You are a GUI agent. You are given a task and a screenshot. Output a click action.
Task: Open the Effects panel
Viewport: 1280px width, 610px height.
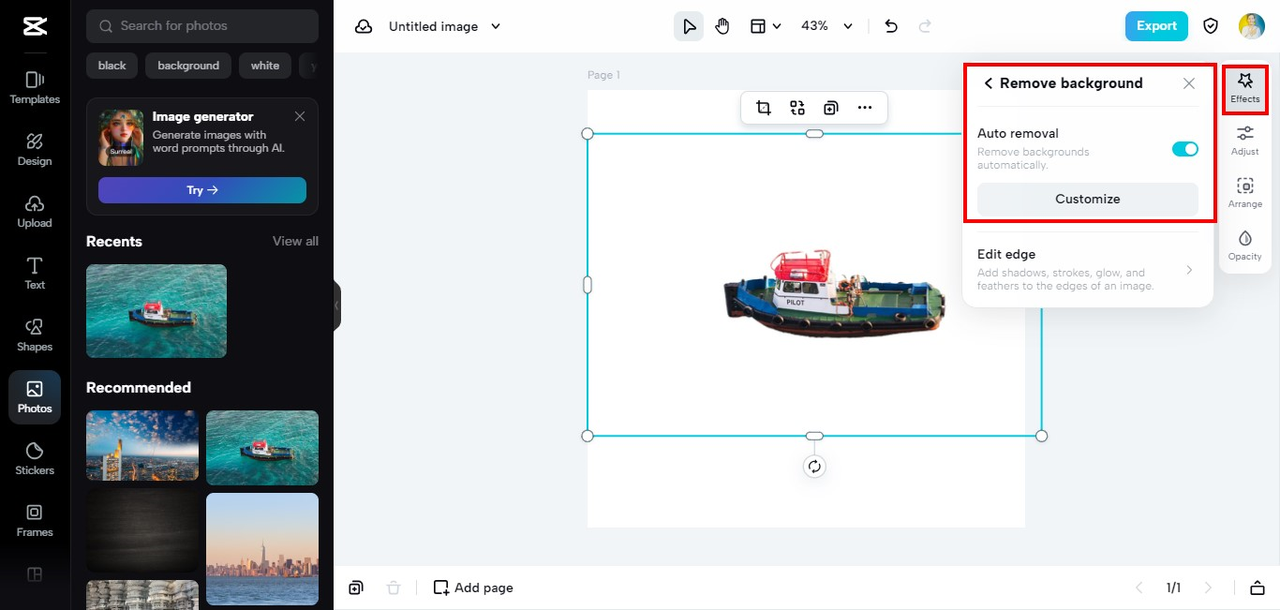tap(1245, 88)
